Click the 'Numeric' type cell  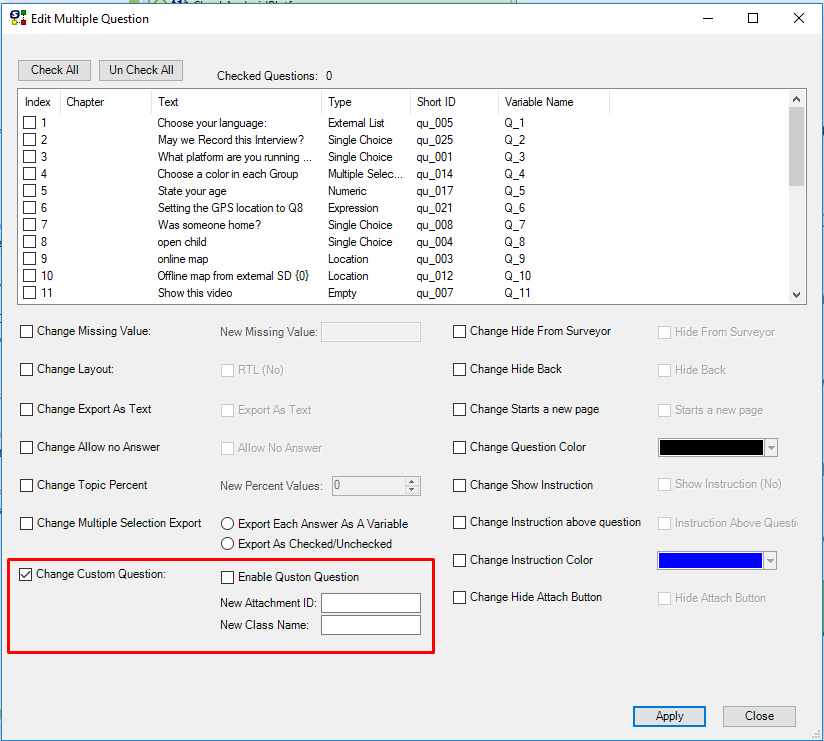(347, 191)
